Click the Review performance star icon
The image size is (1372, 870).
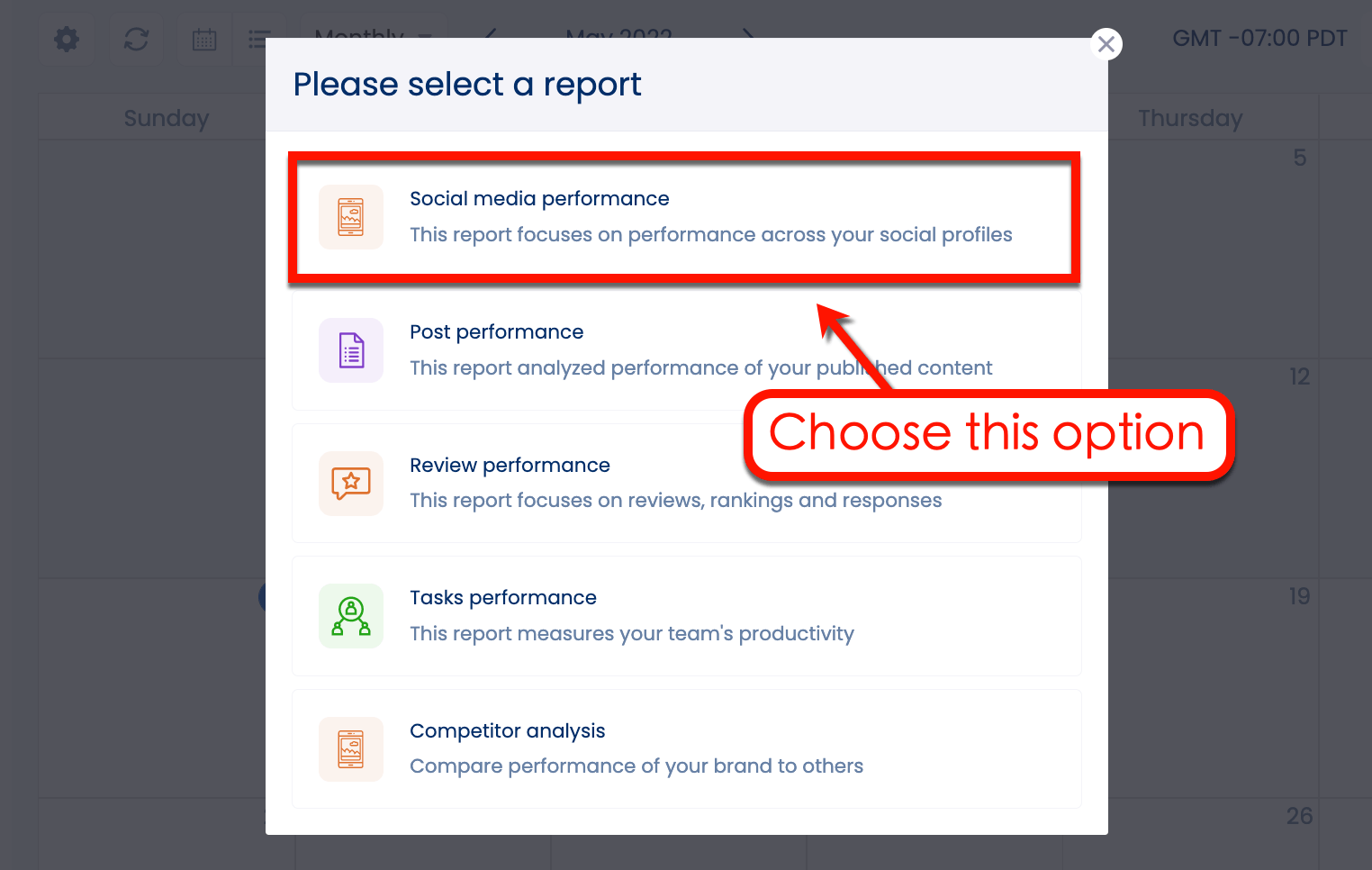(x=350, y=483)
